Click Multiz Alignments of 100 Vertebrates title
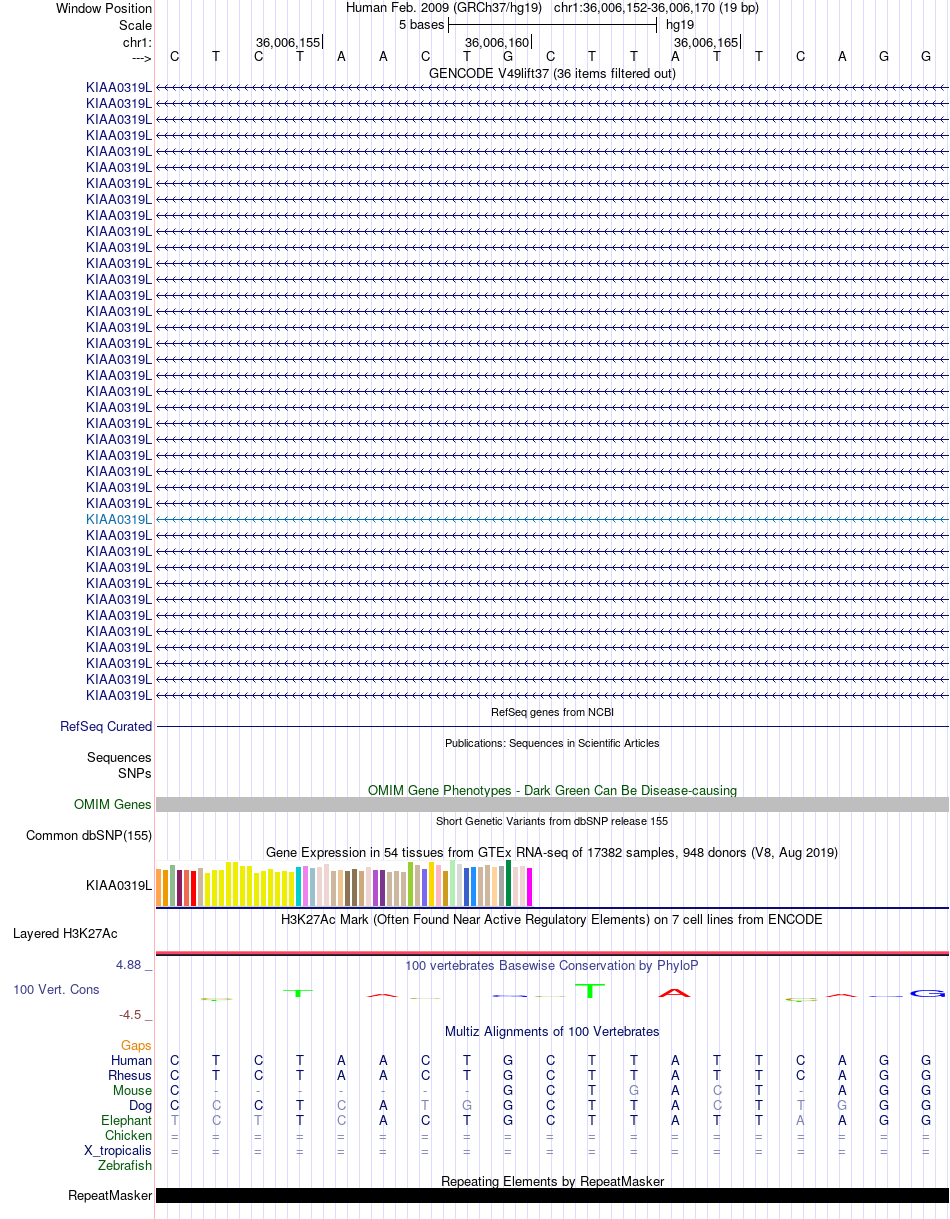 click(x=552, y=1031)
